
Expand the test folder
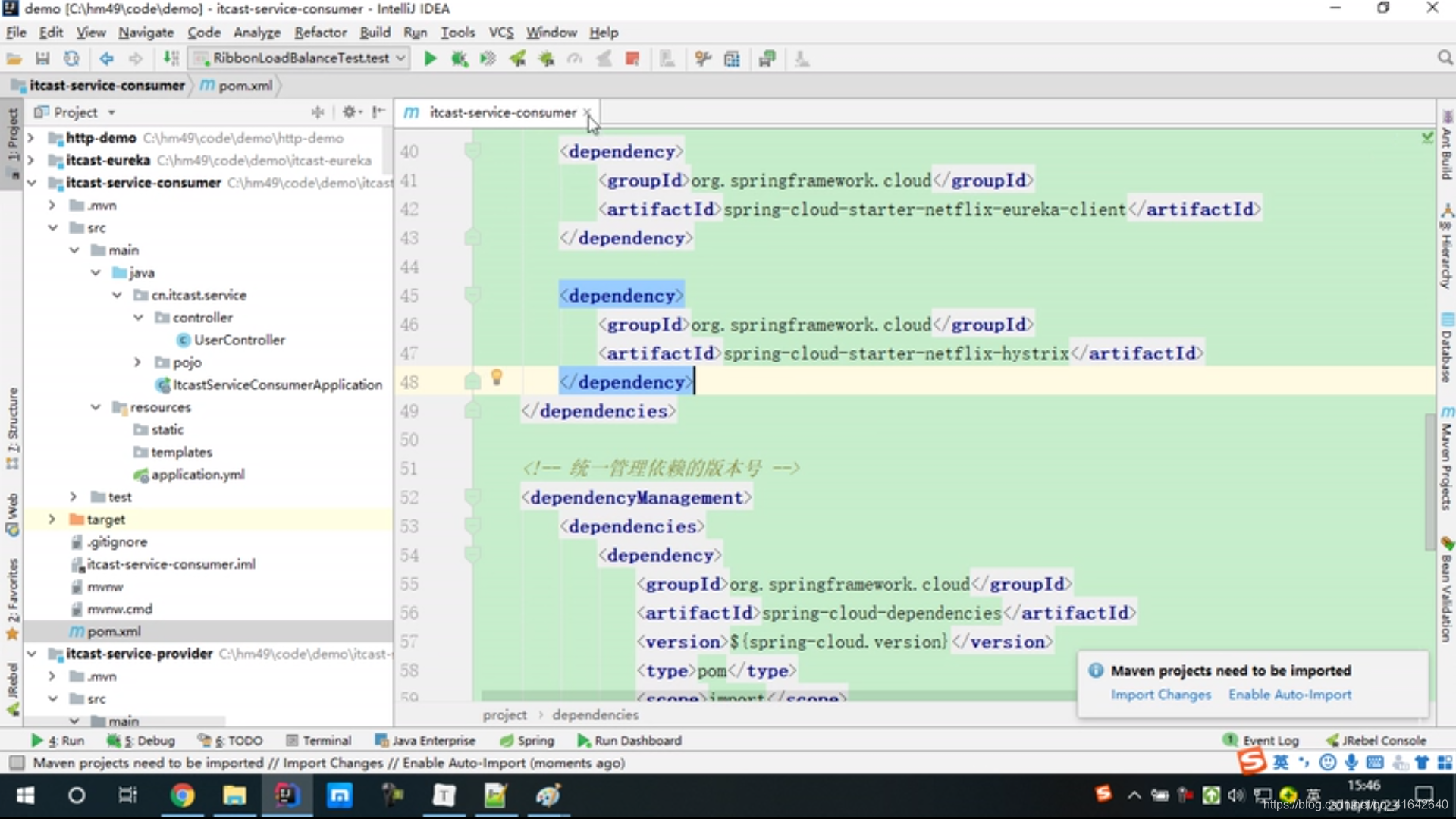(74, 497)
